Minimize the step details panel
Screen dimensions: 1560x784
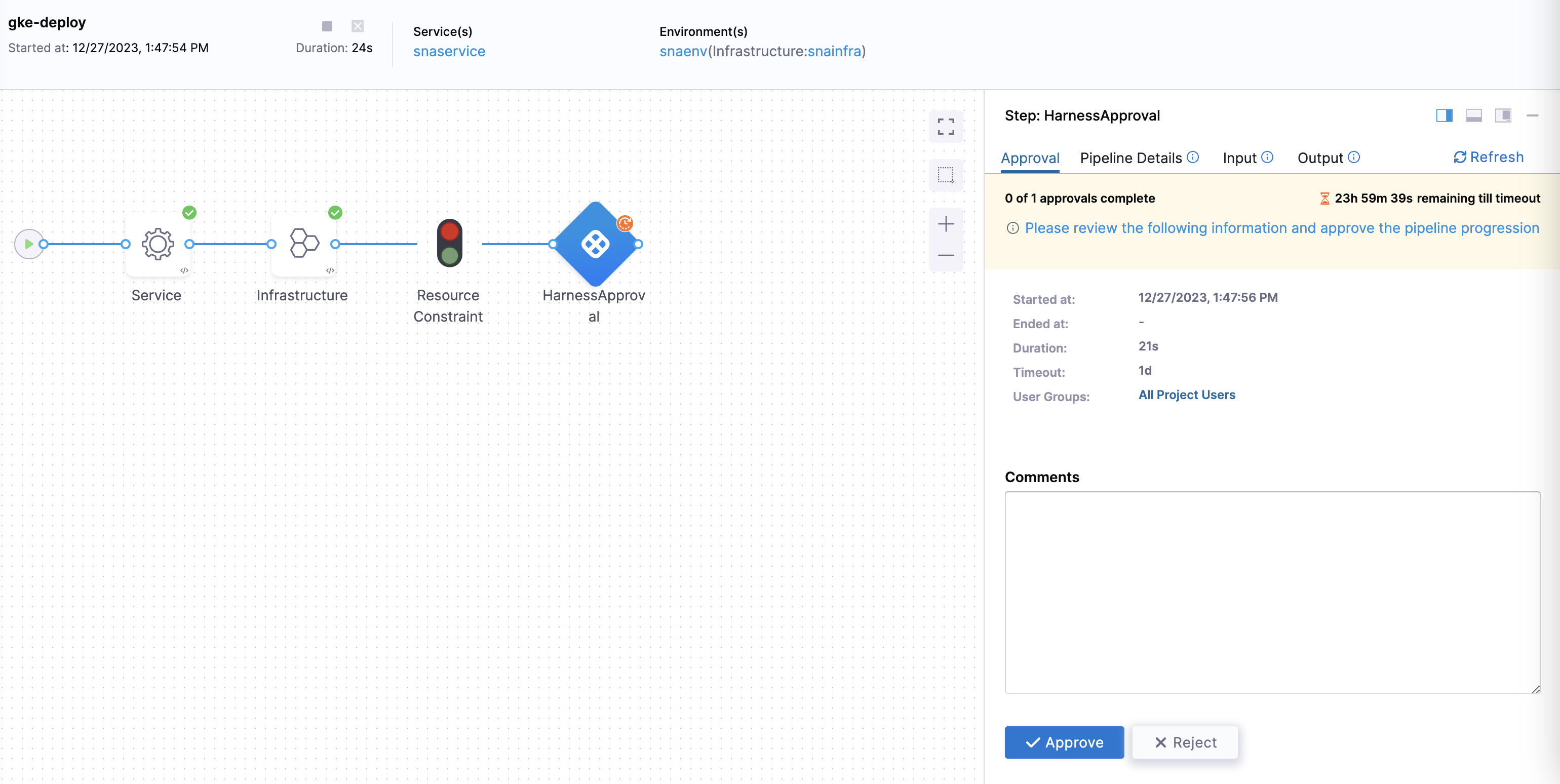point(1532,115)
